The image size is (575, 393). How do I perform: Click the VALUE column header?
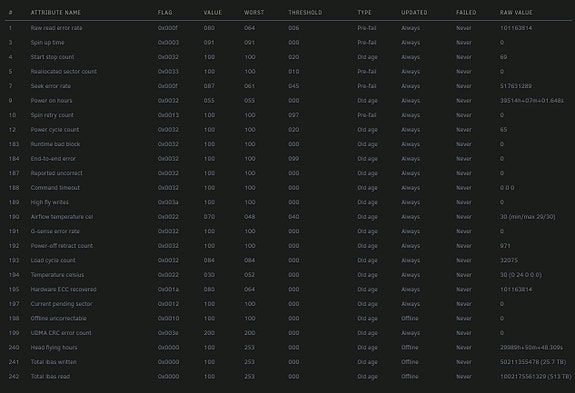tap(213, 12)
